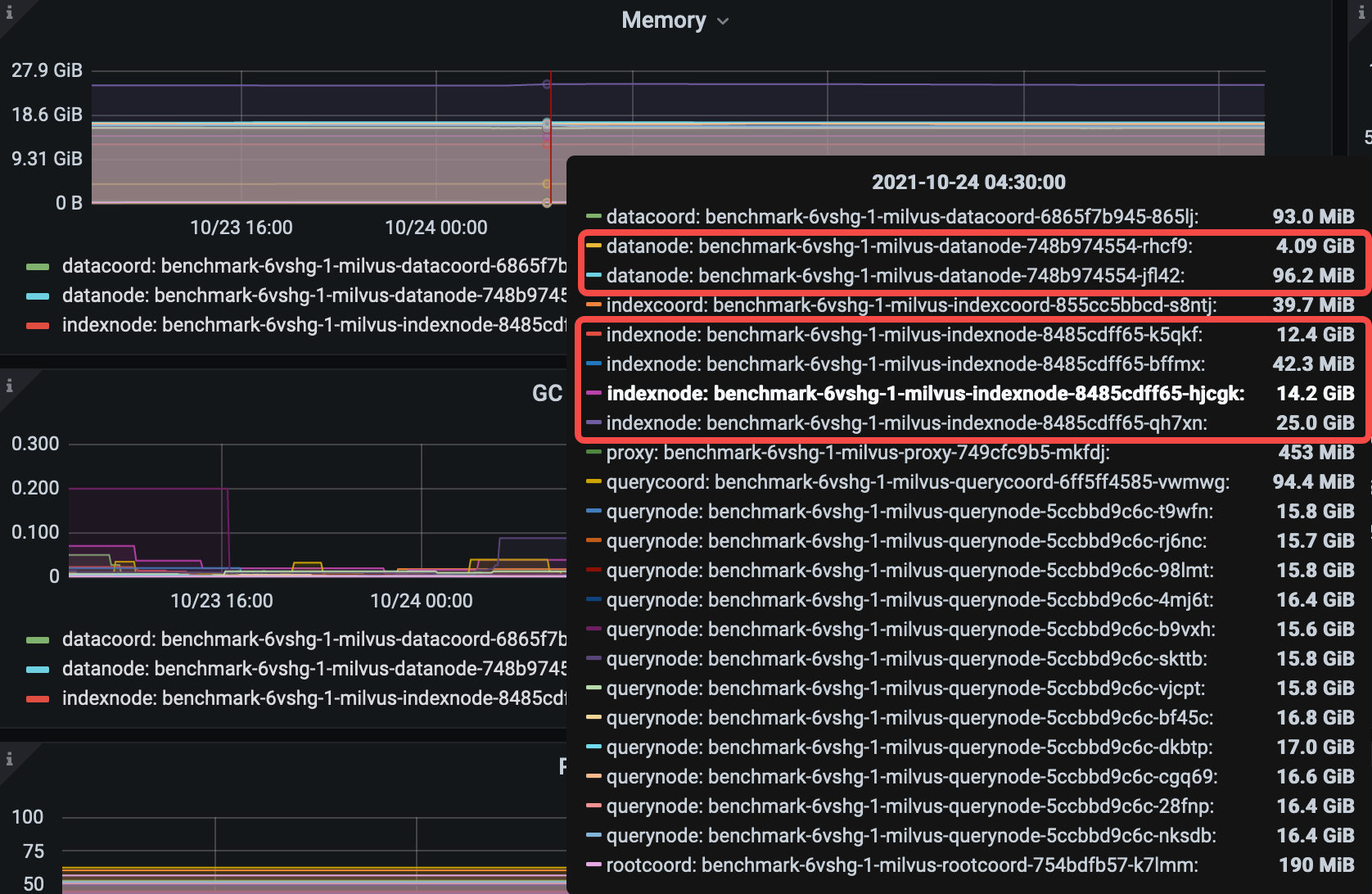This screenshot has height=894, width=1372.
Task: Click the datanode-rhcf9 entry in the tooltip
Action: point(900,246)
